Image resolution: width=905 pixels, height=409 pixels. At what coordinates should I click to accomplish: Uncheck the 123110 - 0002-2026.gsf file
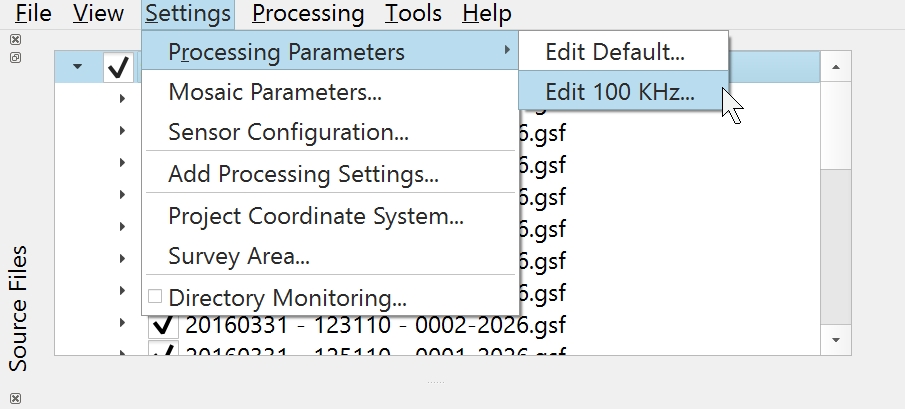[x=163, y=326]
